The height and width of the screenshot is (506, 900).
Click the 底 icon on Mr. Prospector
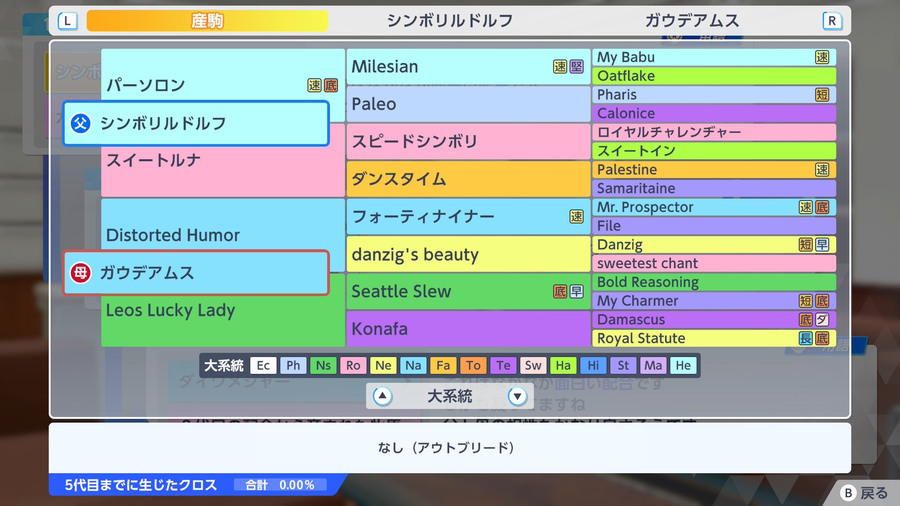pos(822,207)
